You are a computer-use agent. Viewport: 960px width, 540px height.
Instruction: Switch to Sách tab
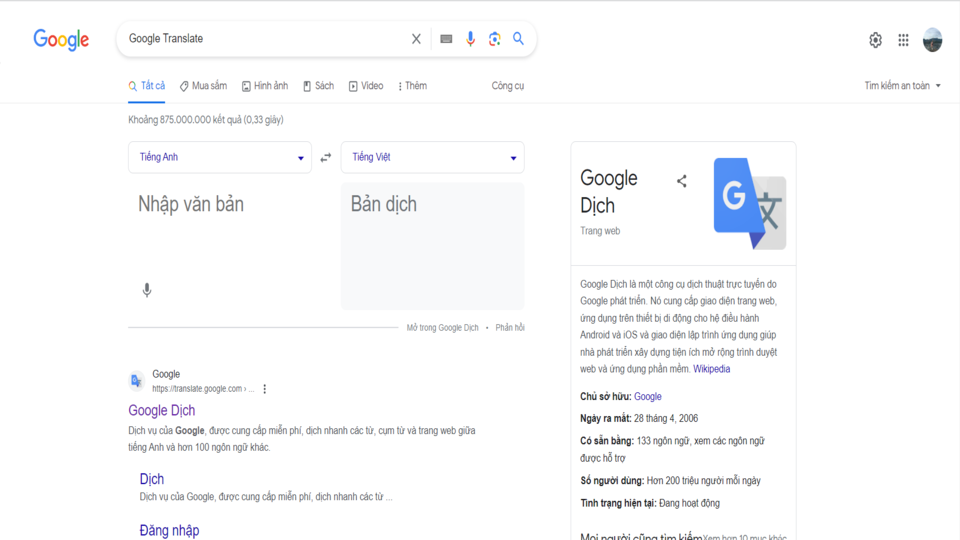pos(318,86)
